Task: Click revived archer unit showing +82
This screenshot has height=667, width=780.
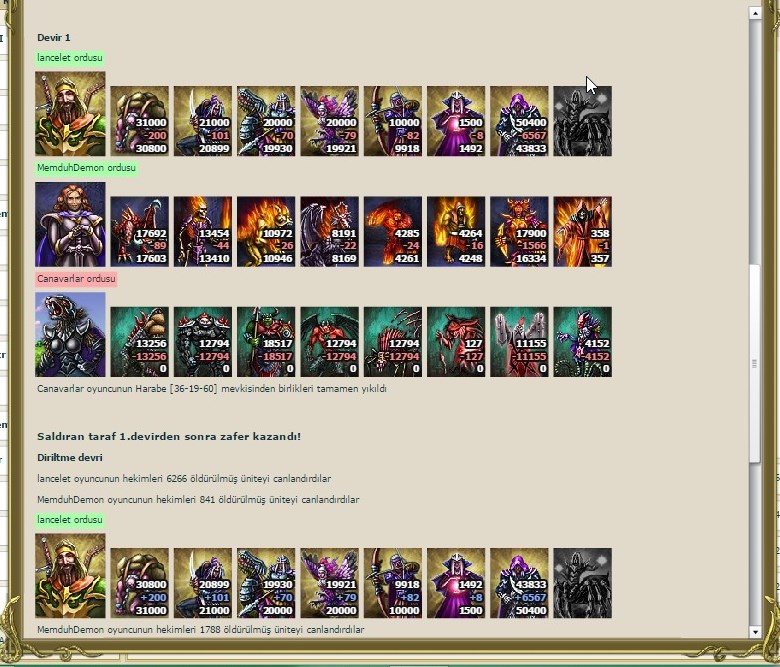Action: pos(392,583)
